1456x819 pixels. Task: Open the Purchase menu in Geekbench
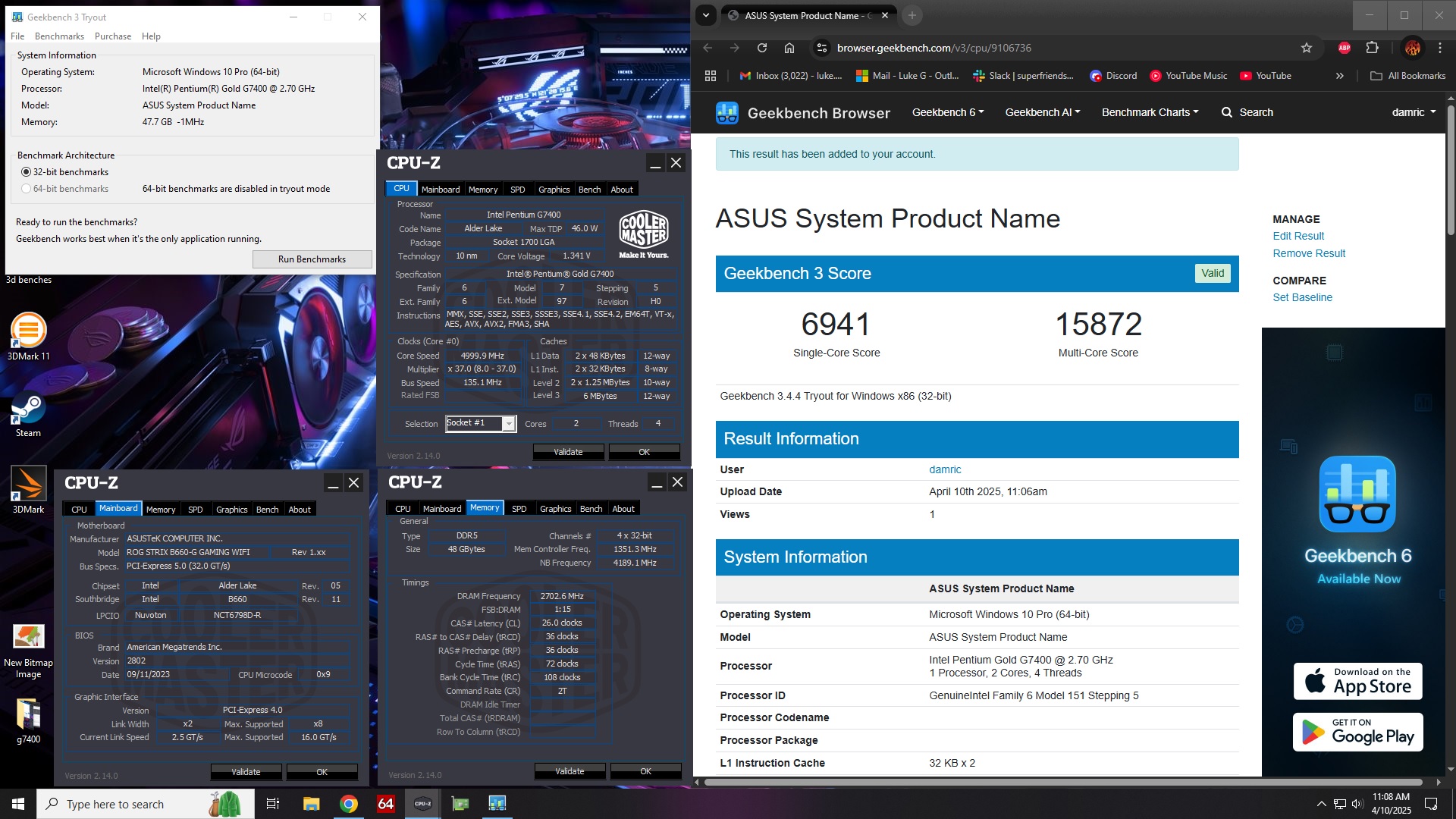coord(113,36)
